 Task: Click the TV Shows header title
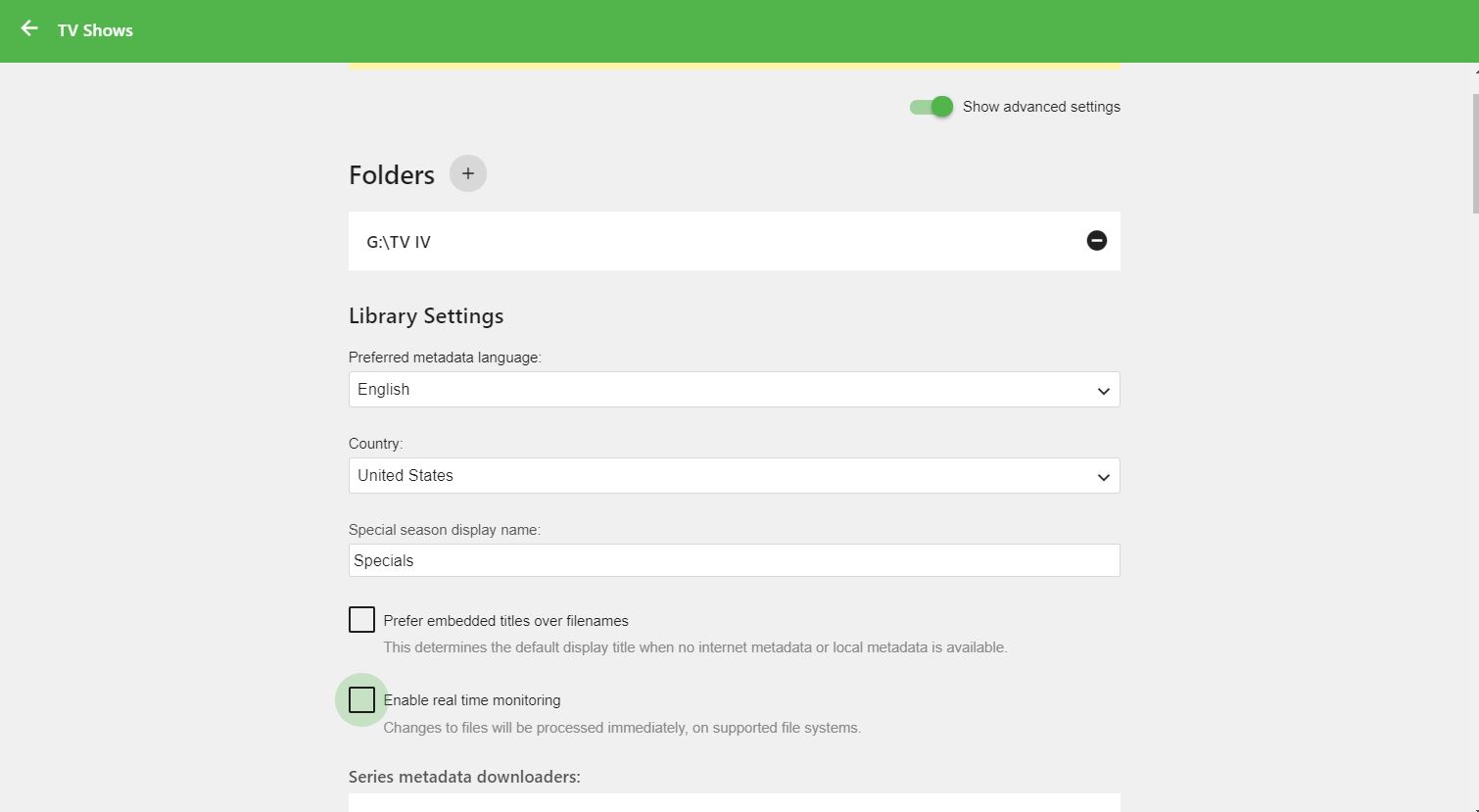point(95,30)
